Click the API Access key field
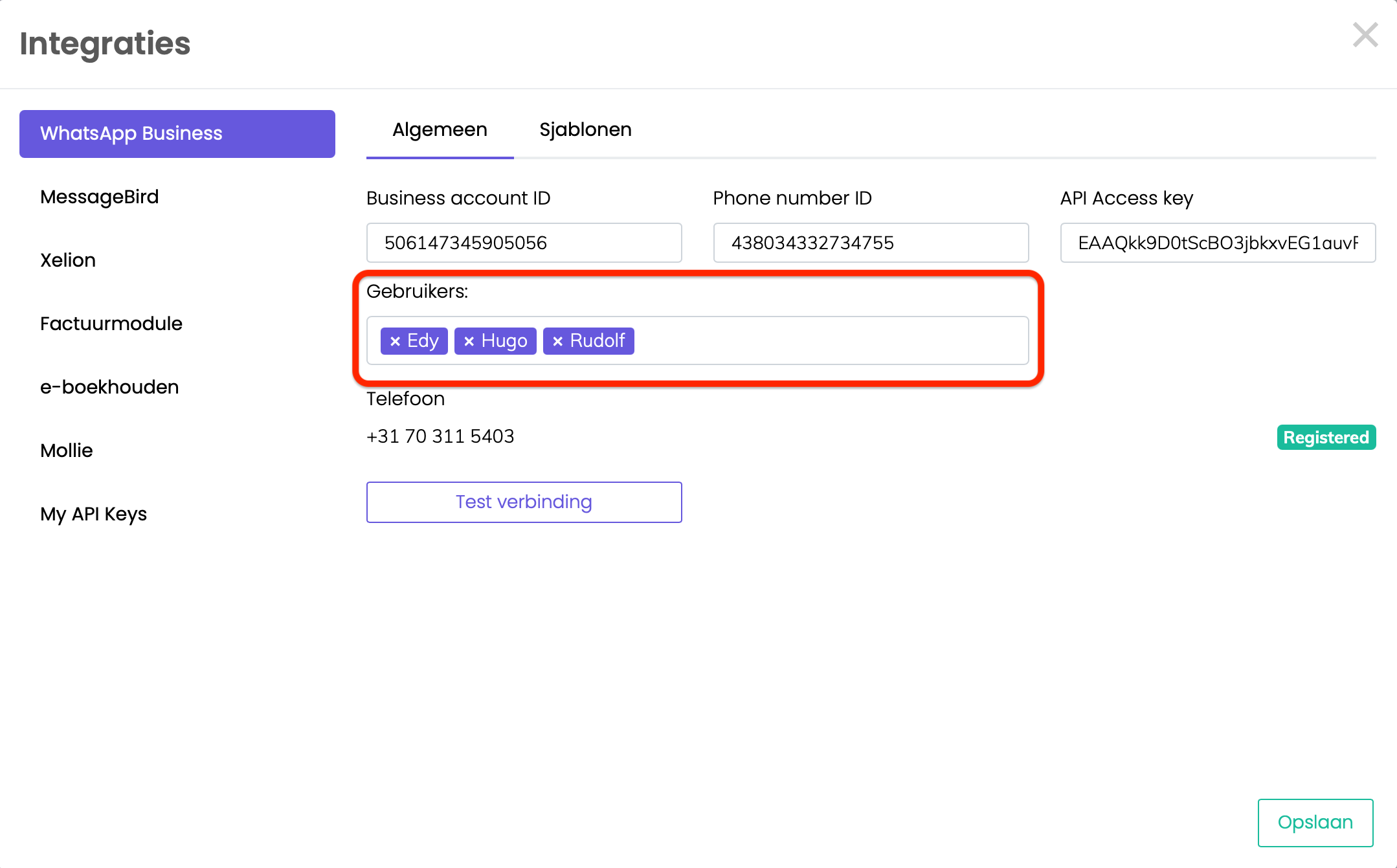The height and width of the screenshot is (868, 1397). (1217, 243)
